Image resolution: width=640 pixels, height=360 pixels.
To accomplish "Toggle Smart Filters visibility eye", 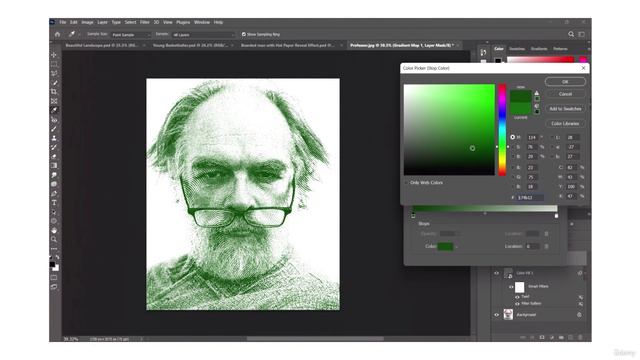I will pyautogui.click(x=511, y=287).
